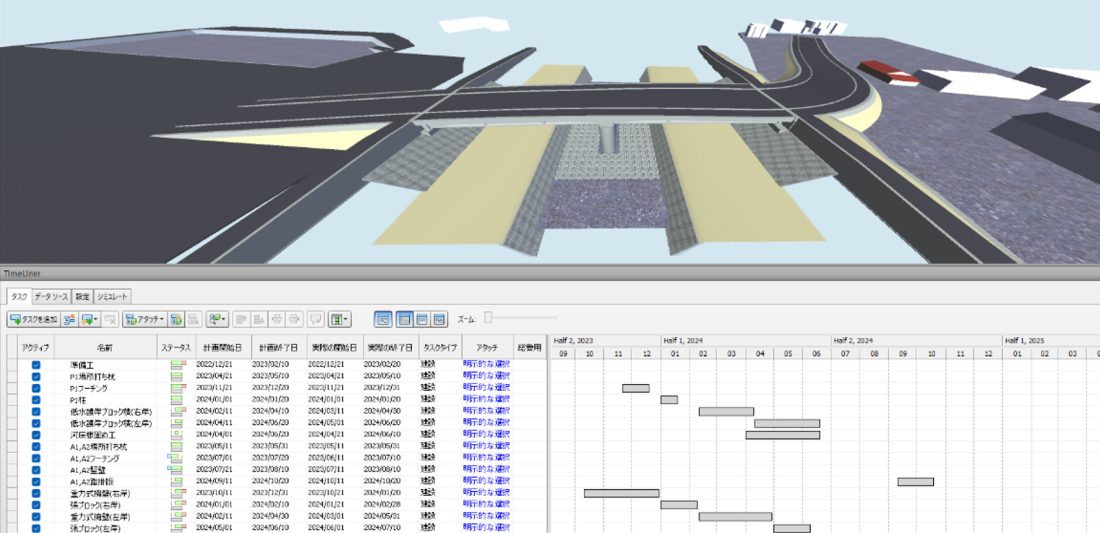Click the insert task tree icon beside Add Task
Viewport: 1100px width, 533px height.
(70, 319)
